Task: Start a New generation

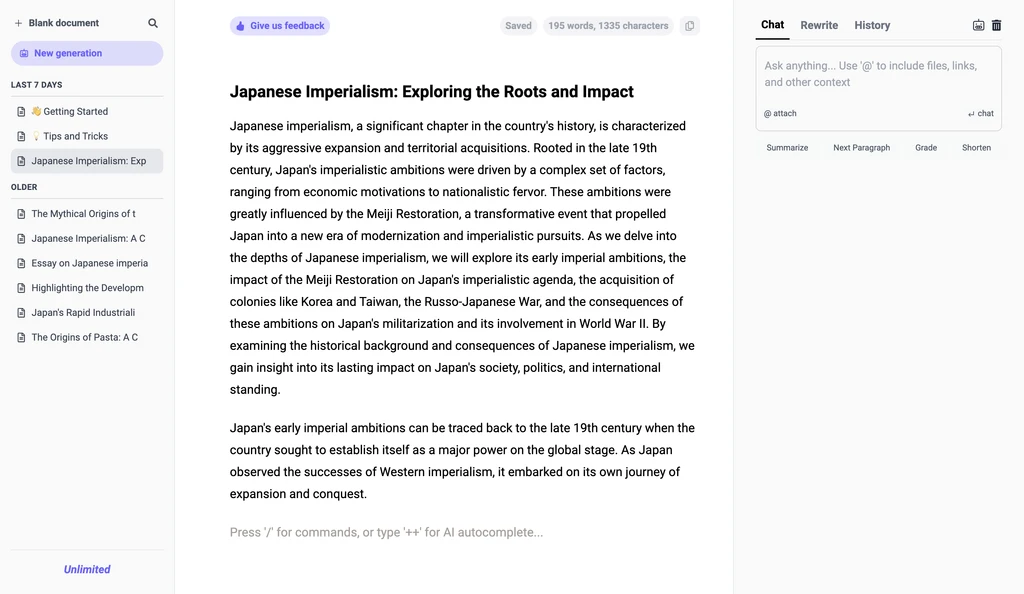Action: (87, 53)
